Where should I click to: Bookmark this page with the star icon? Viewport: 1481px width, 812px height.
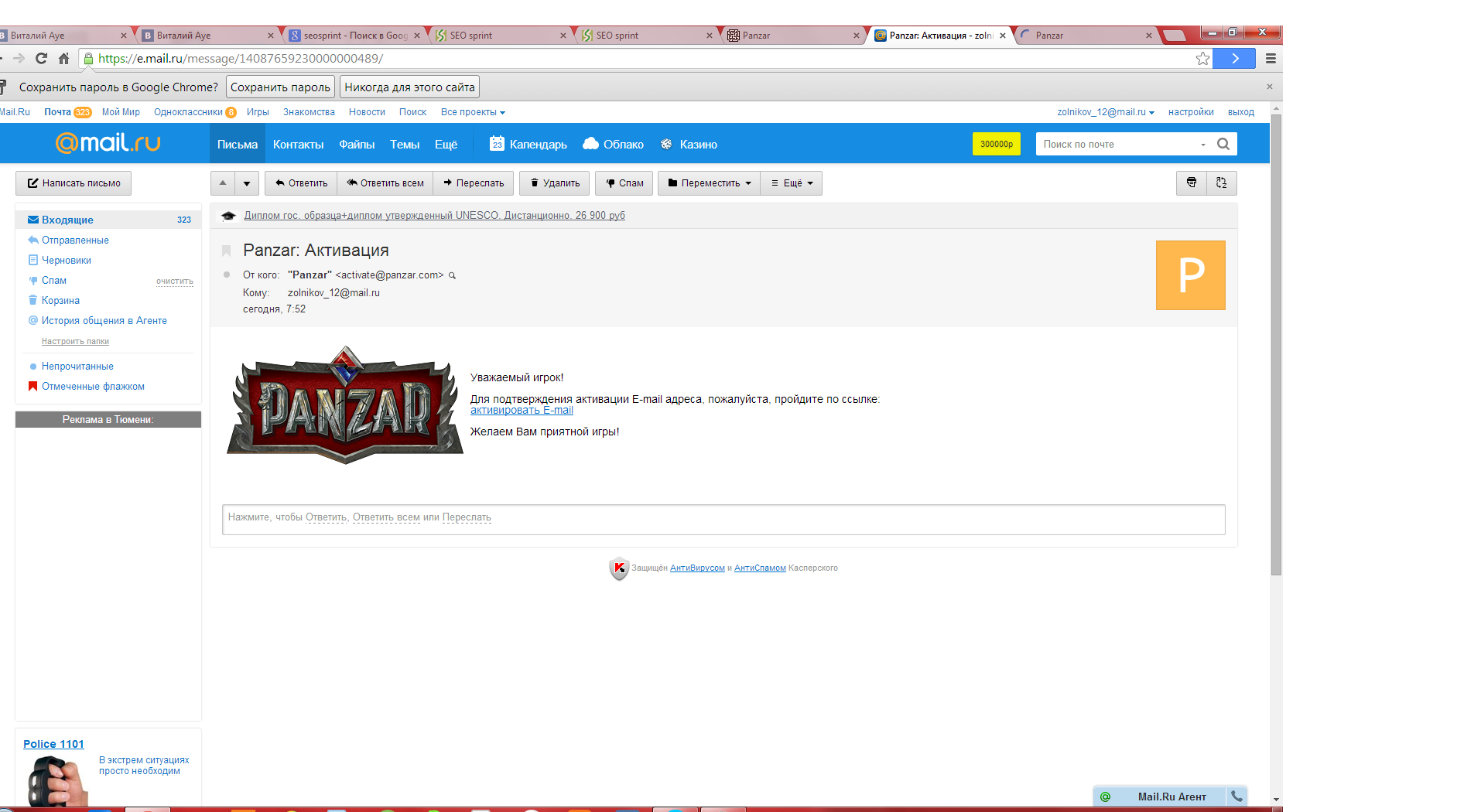coord(1202,58)
